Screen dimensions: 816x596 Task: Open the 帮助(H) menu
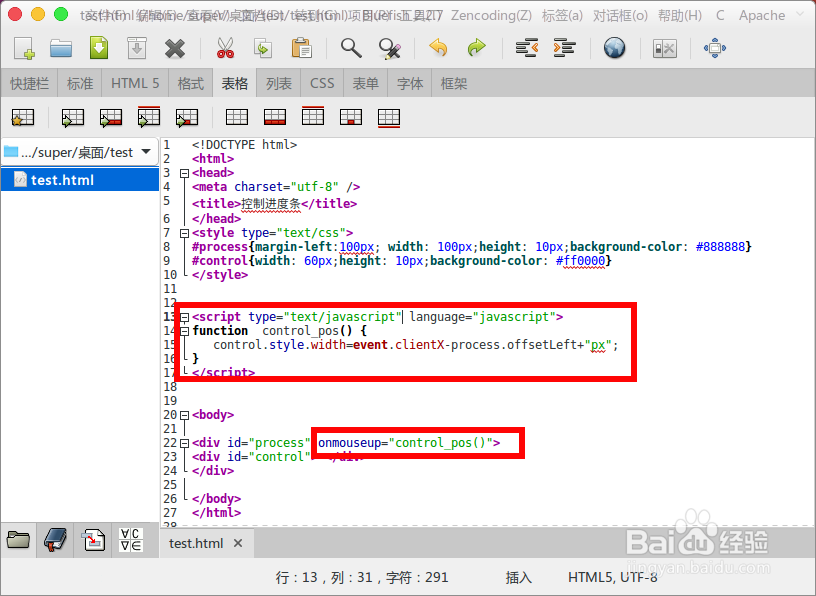tap(680, 16)
